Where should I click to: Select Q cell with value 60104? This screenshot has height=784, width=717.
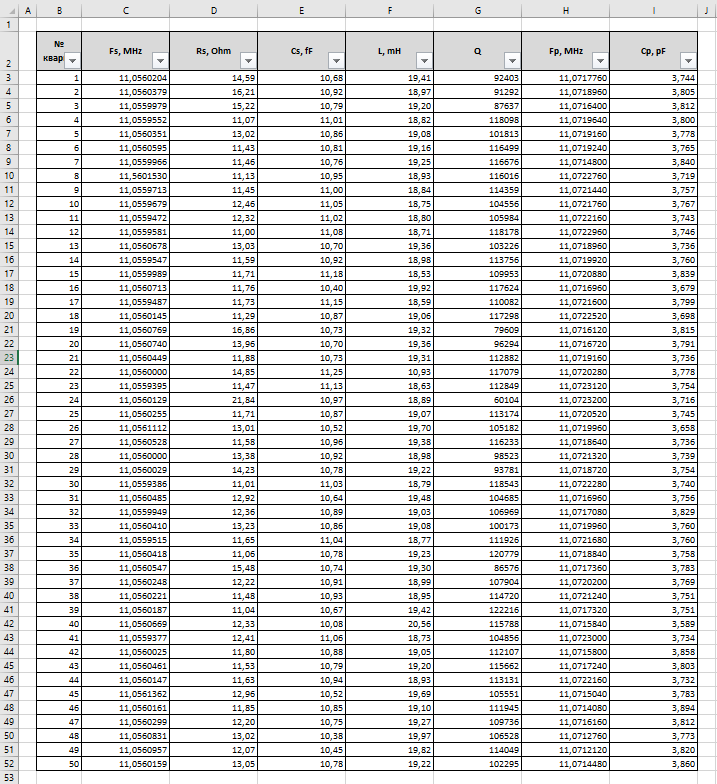[478, 400]
